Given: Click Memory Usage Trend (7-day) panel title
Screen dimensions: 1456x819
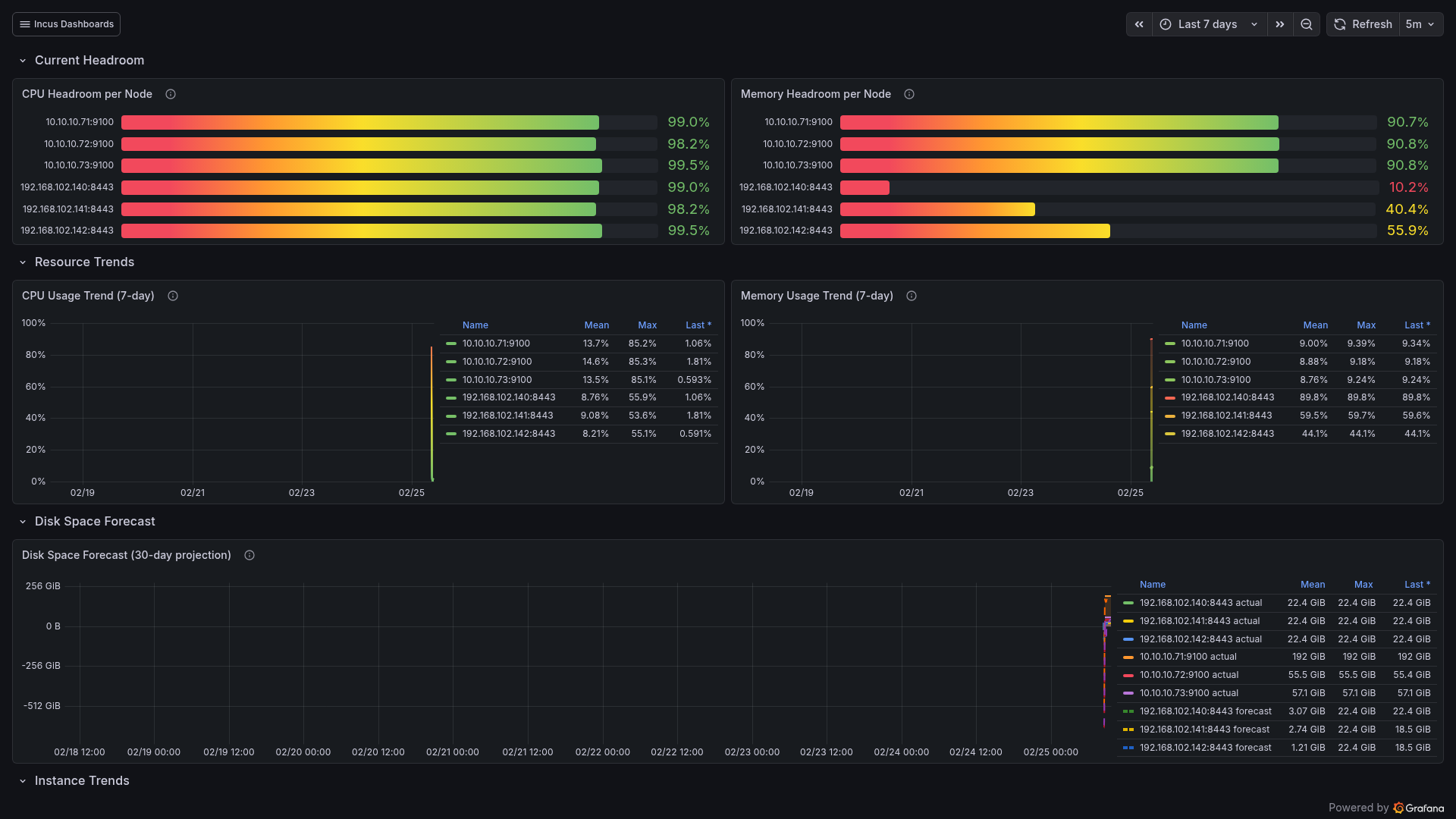Looking at the screenshot, I should (817, 296).
